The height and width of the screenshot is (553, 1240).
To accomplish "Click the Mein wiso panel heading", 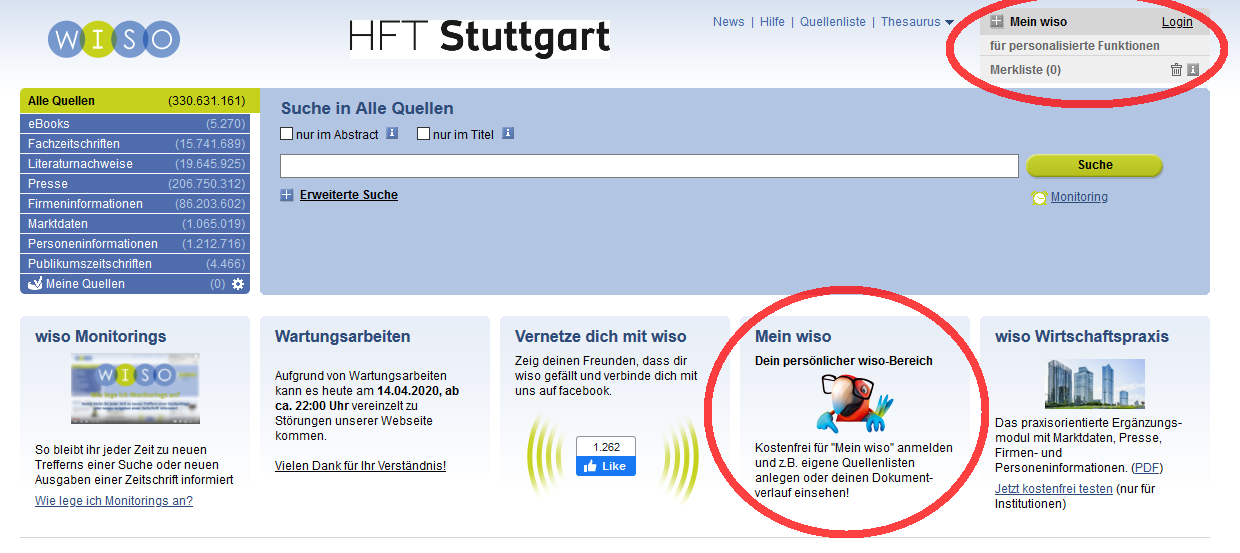I will point(1038,22).
